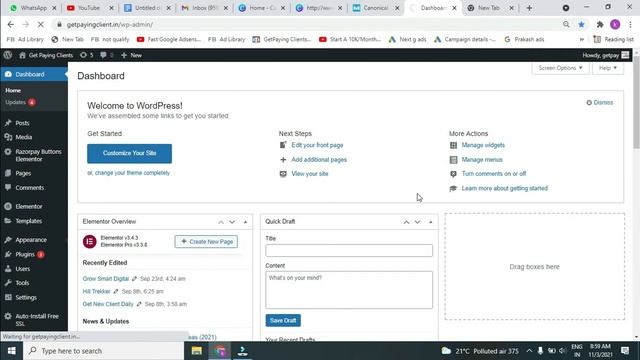Image resolution: width=640 pixels, height=360 pixels.
Task: Stop loading the page button
Action: (x=40, y=24)
